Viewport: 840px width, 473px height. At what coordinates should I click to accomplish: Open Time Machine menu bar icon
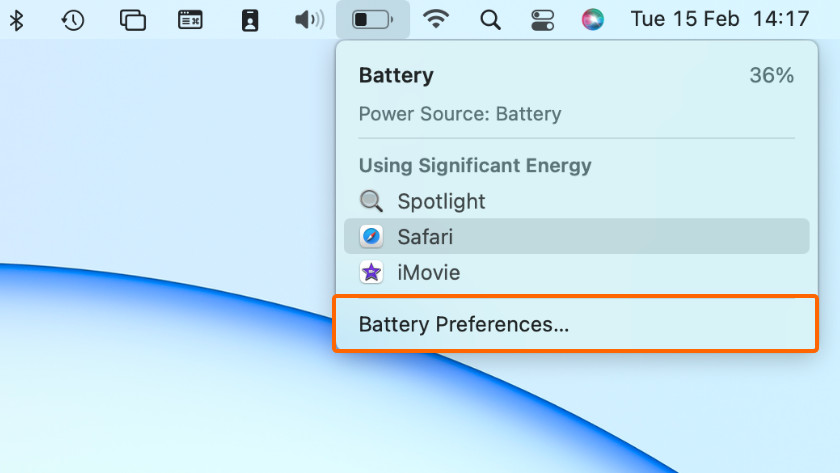(73, 20)
